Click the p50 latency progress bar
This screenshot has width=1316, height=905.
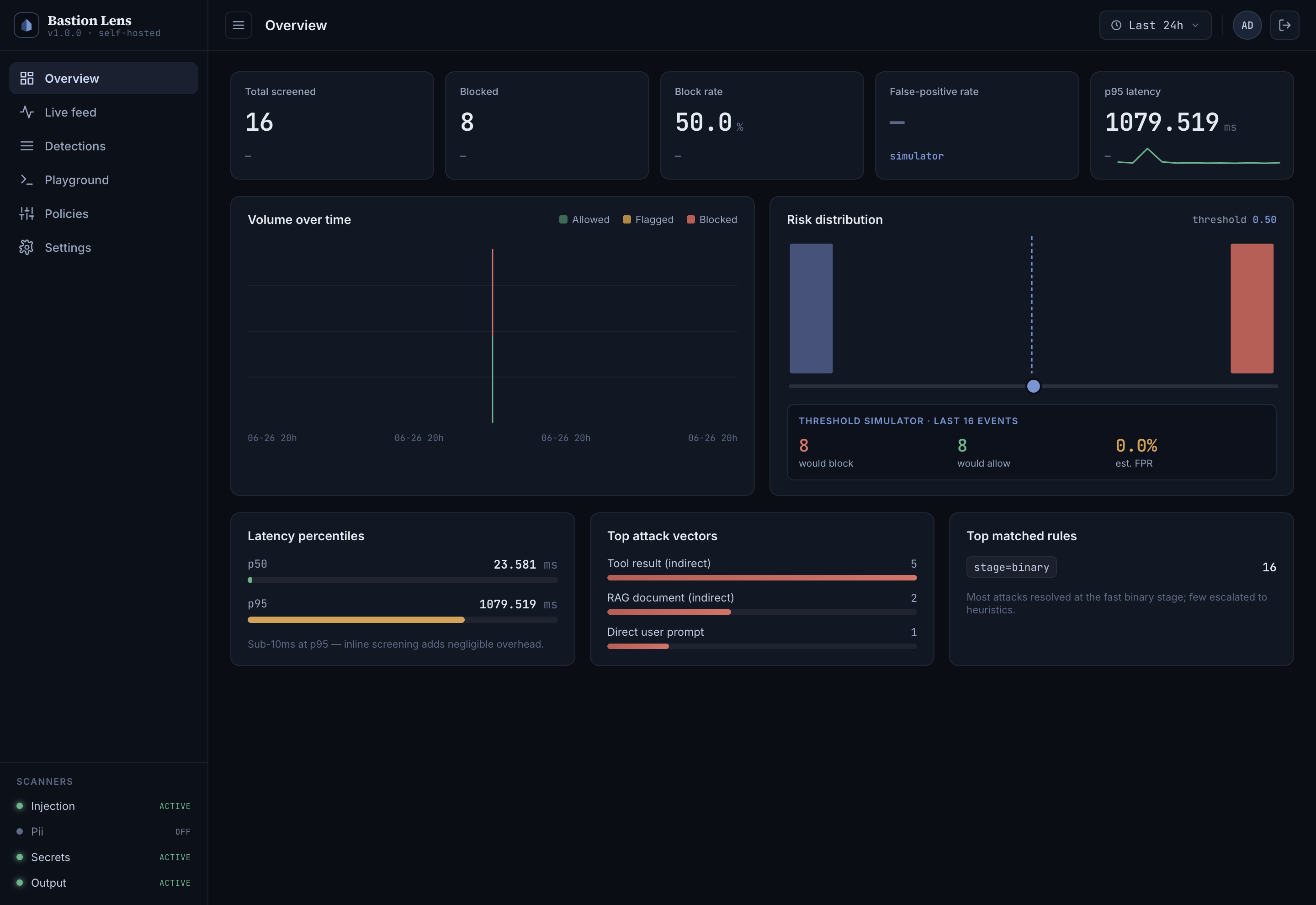(x=403, y=580)
